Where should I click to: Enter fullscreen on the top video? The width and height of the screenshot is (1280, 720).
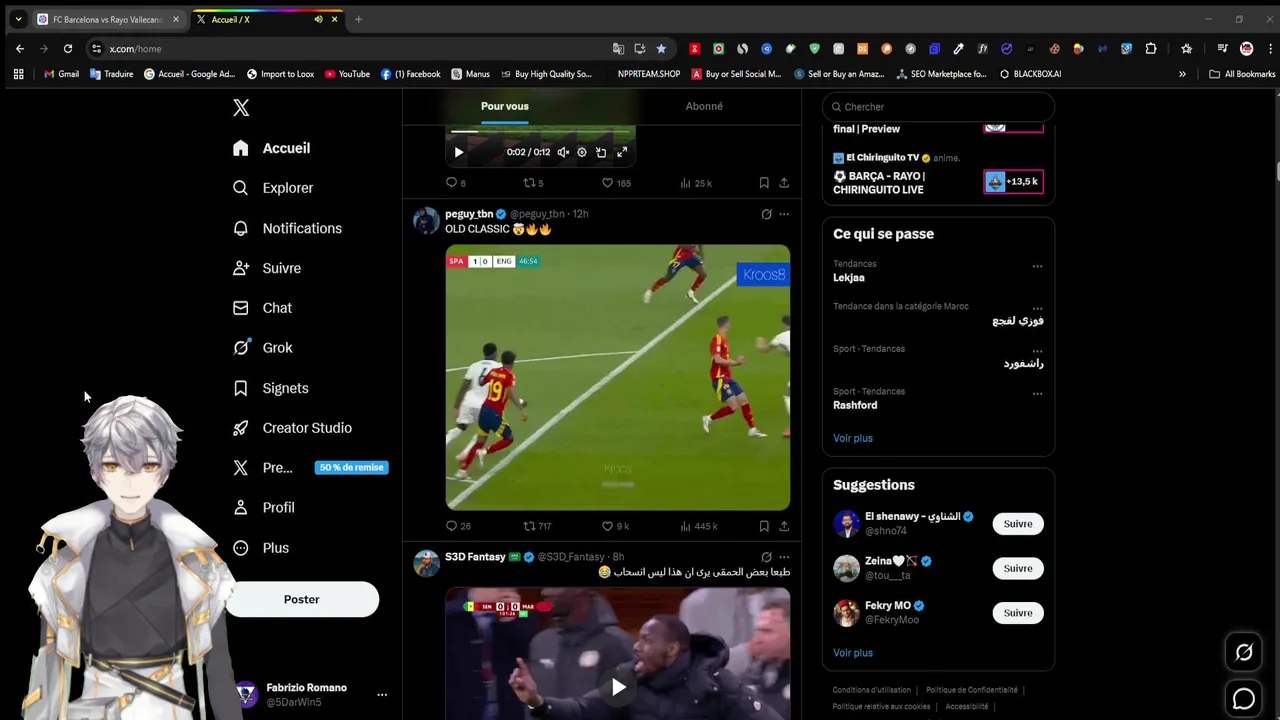click(621, 152)
